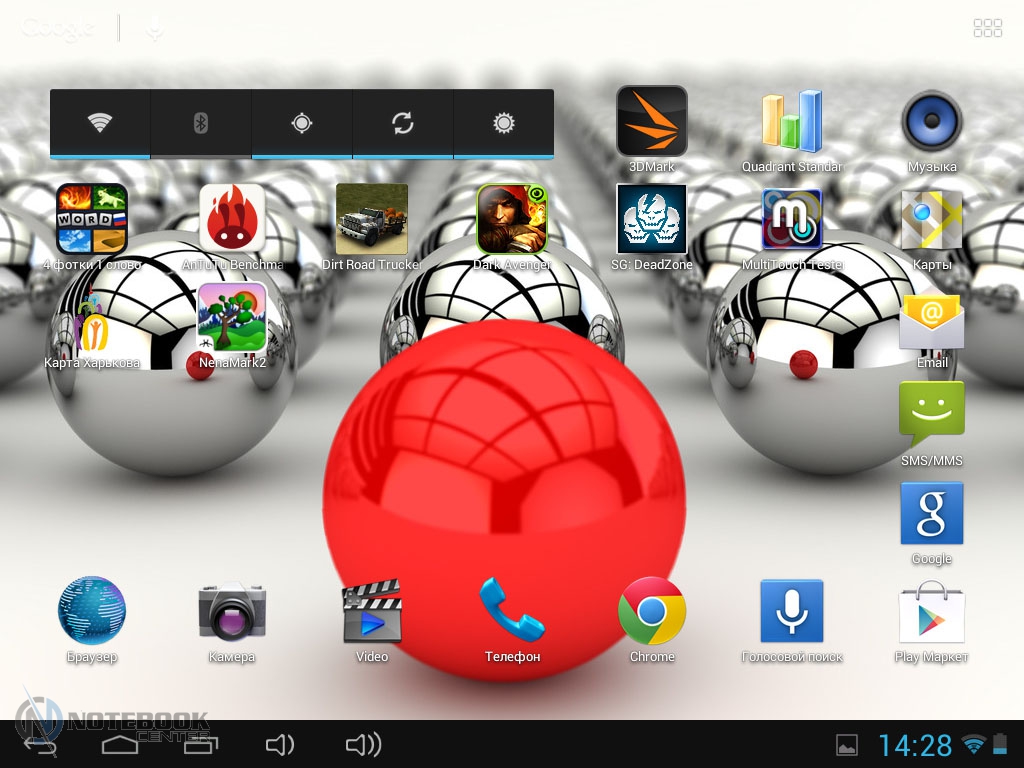Open the all apps drawer grid

987,28
